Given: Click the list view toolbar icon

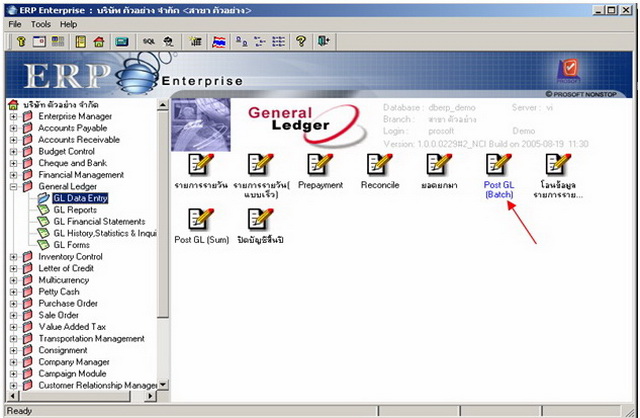Looking at the screenshot, I should (279, 41).
